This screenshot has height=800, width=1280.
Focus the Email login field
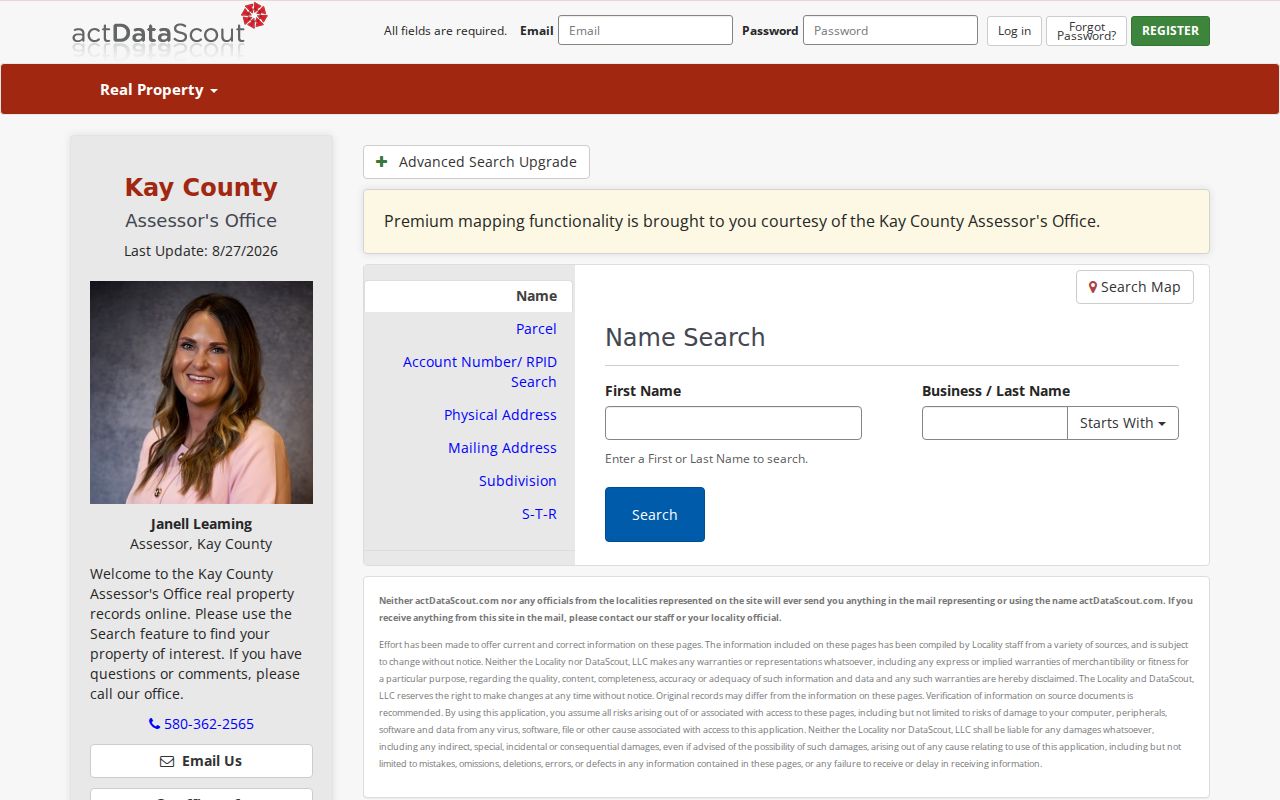click(x=645, y=30)
